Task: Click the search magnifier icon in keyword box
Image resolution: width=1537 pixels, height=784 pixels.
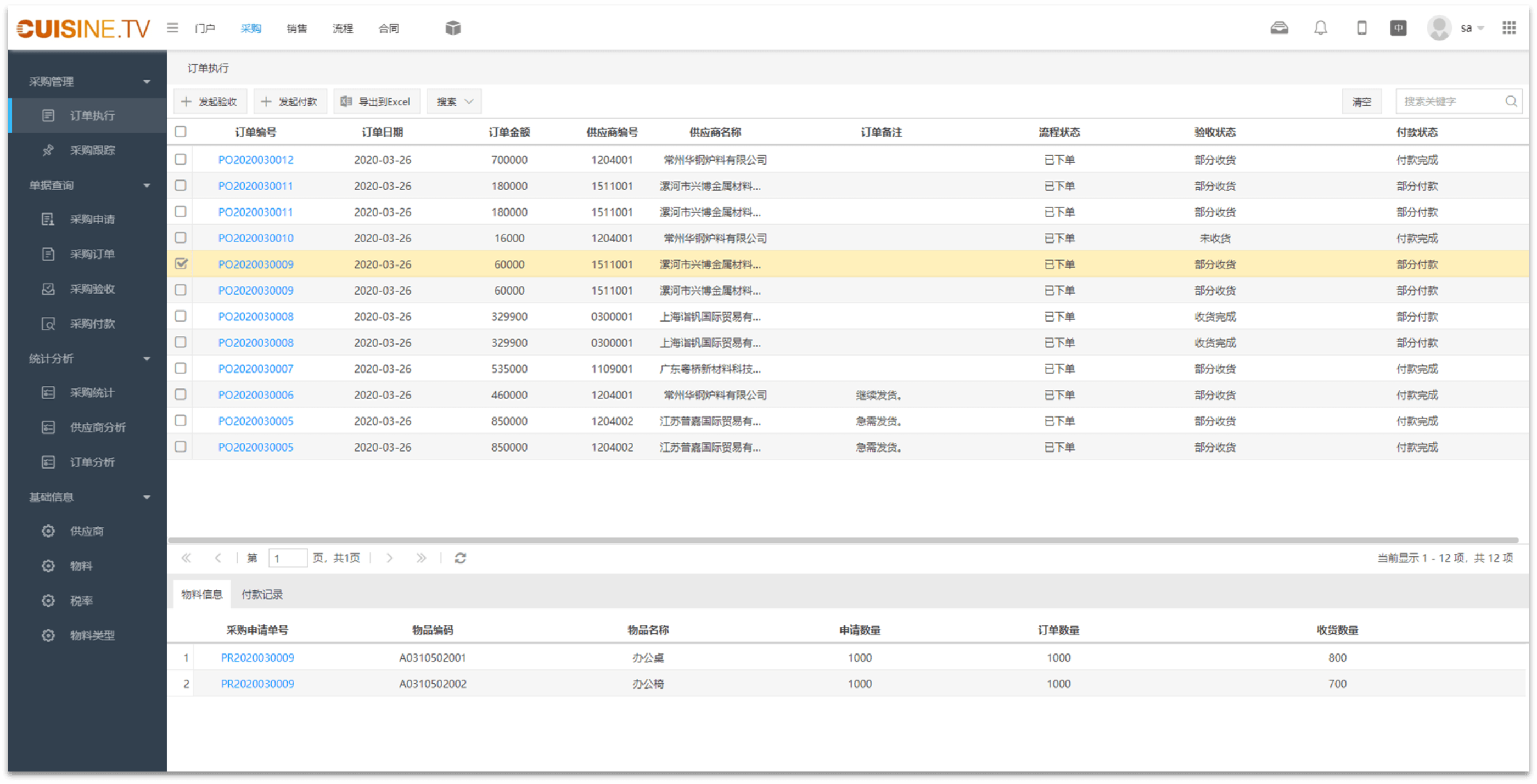Action: (1511, 101)
